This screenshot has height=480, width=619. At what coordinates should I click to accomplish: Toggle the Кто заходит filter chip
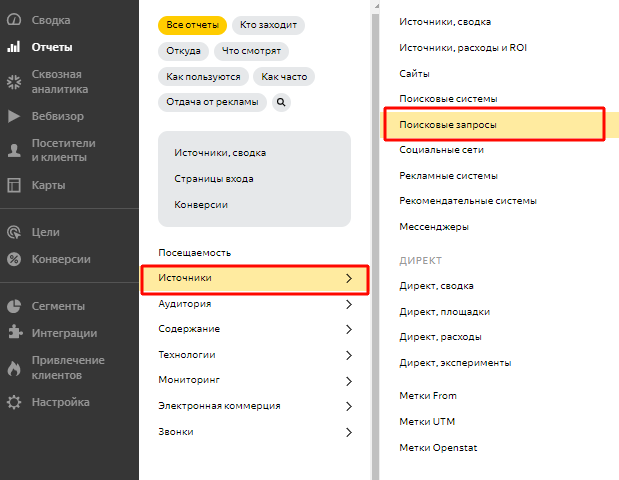270,25
